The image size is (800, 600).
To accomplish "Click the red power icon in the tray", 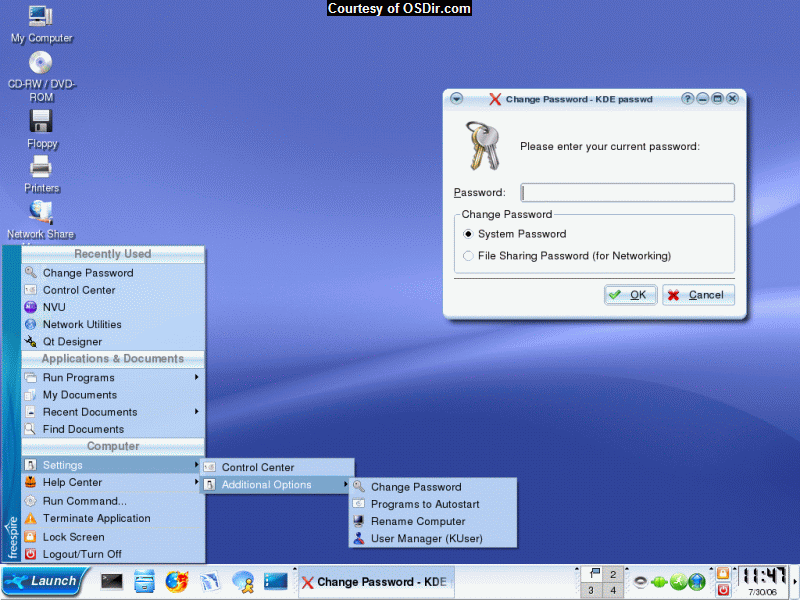I will 723,590.
